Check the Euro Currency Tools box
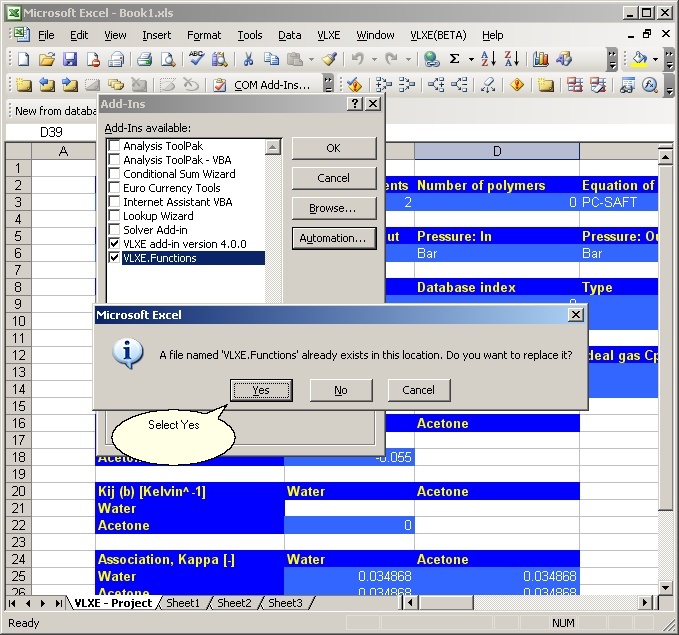Screen dimensions: 679x635 [114, 188]
